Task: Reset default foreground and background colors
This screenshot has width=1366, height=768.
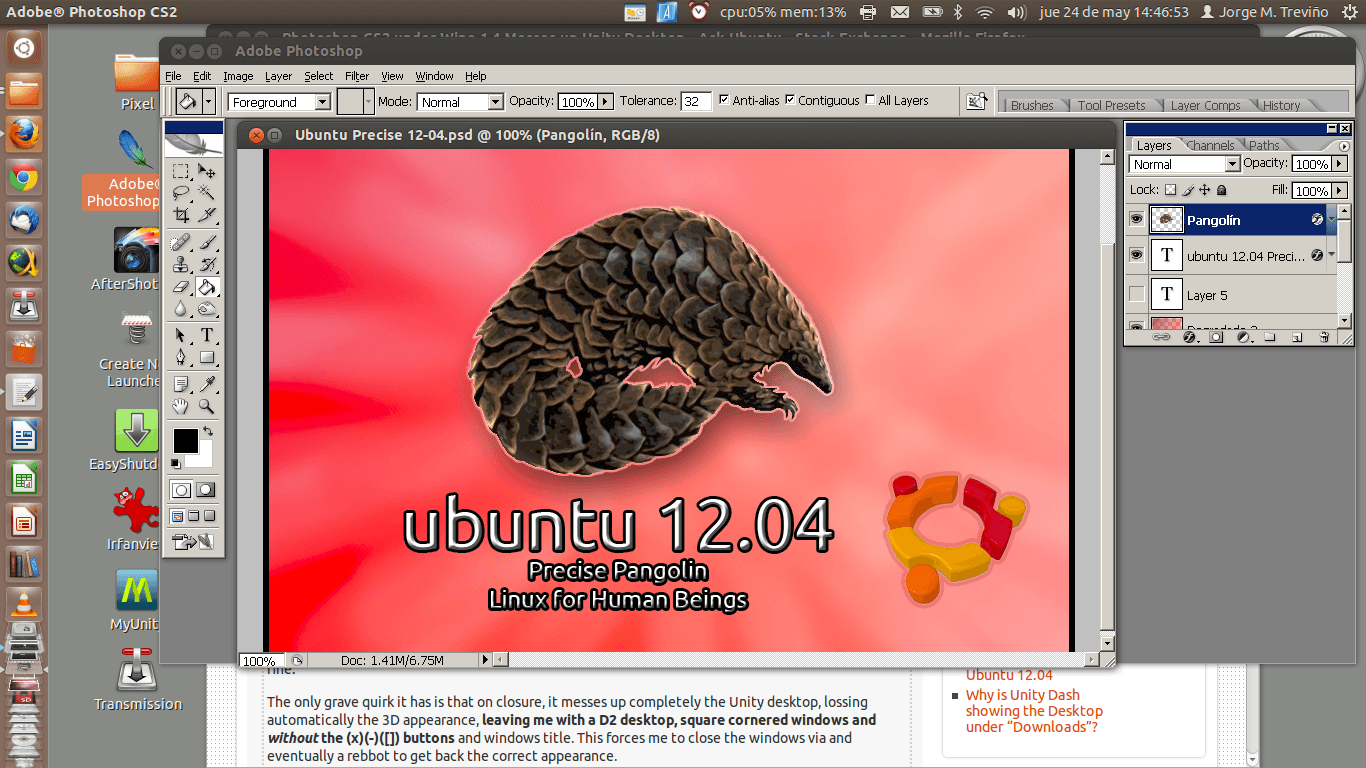Action: tap(176, 463)
